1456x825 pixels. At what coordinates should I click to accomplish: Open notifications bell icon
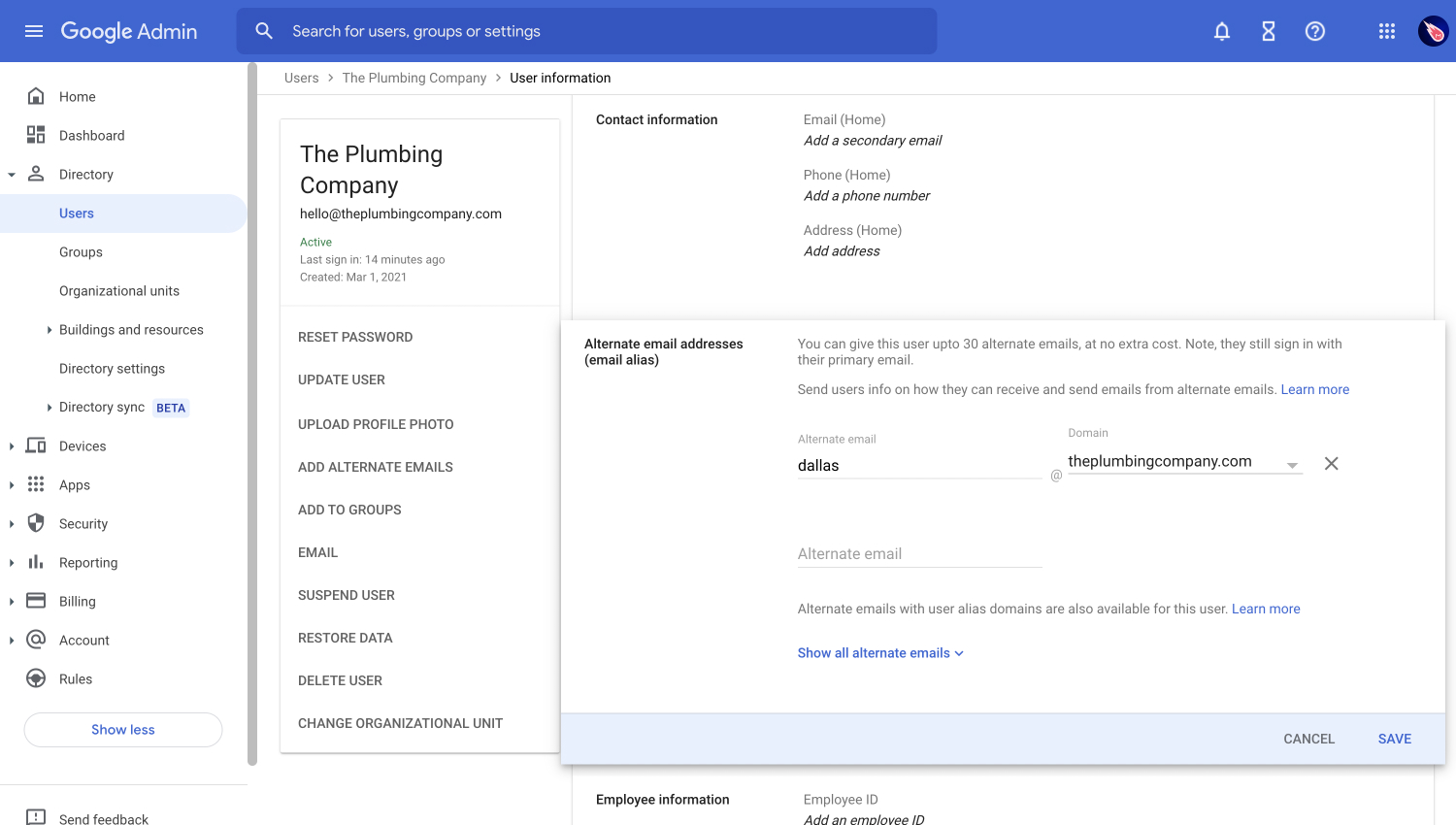tap(1222, 31)
